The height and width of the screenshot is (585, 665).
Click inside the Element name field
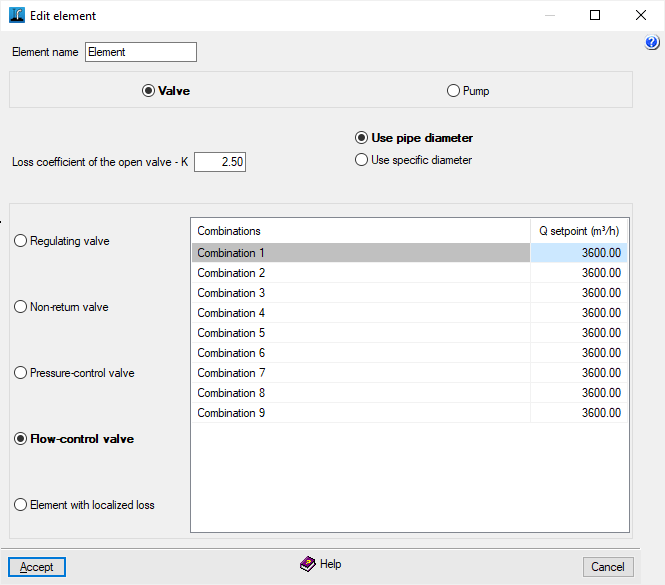coord(141,52)
